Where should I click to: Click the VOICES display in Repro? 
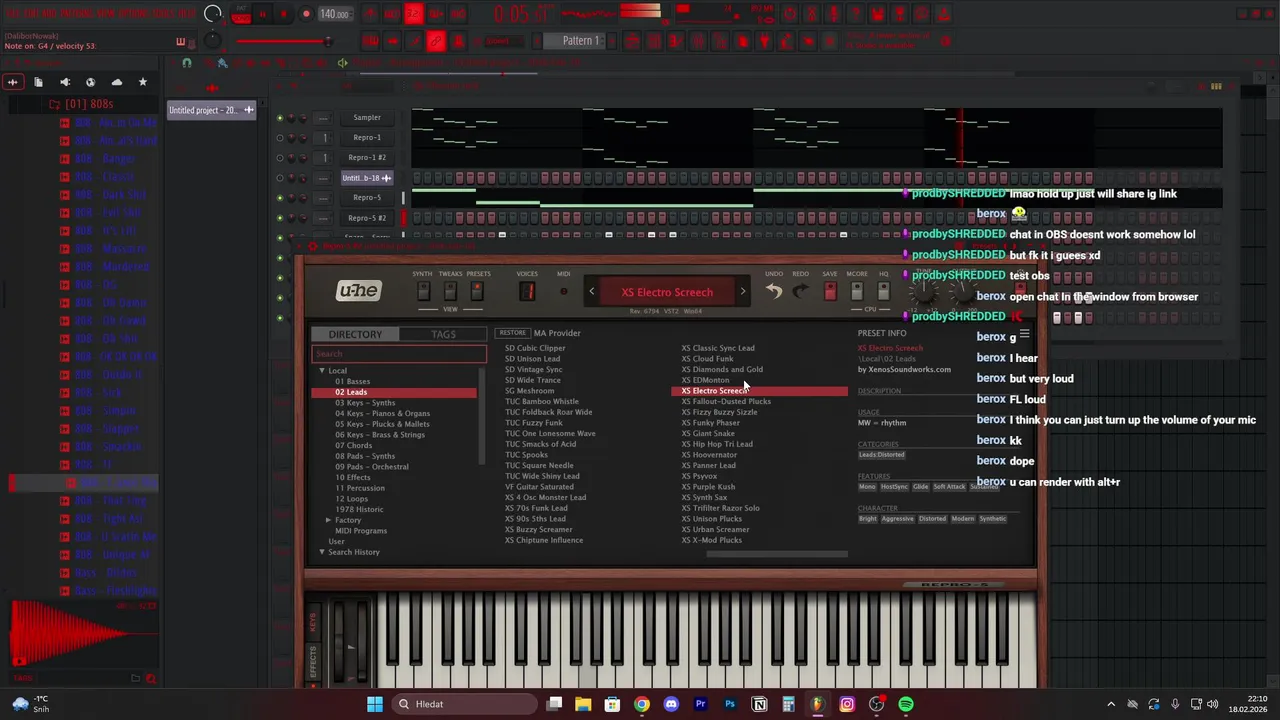pos(527,291)
